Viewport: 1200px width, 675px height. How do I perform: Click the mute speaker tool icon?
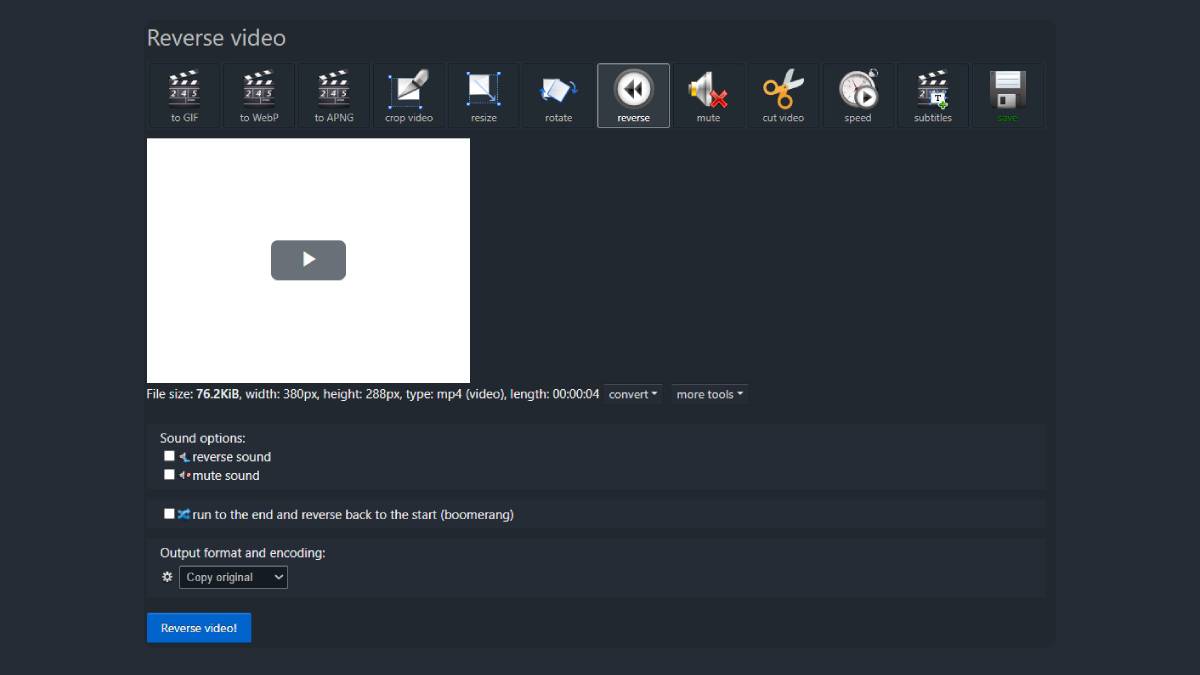[x=708, y=96]
